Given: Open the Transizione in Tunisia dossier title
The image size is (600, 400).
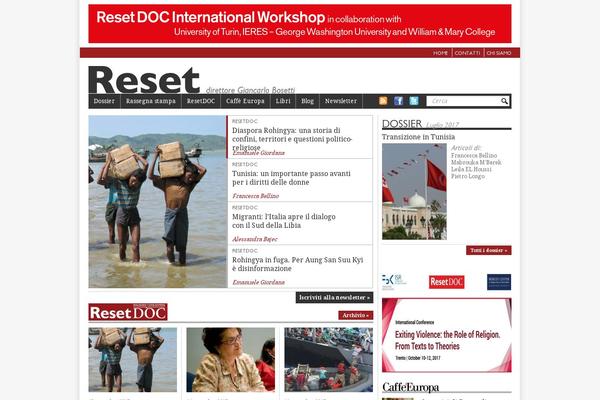Looking at the screenshot, I should [418, 137].
